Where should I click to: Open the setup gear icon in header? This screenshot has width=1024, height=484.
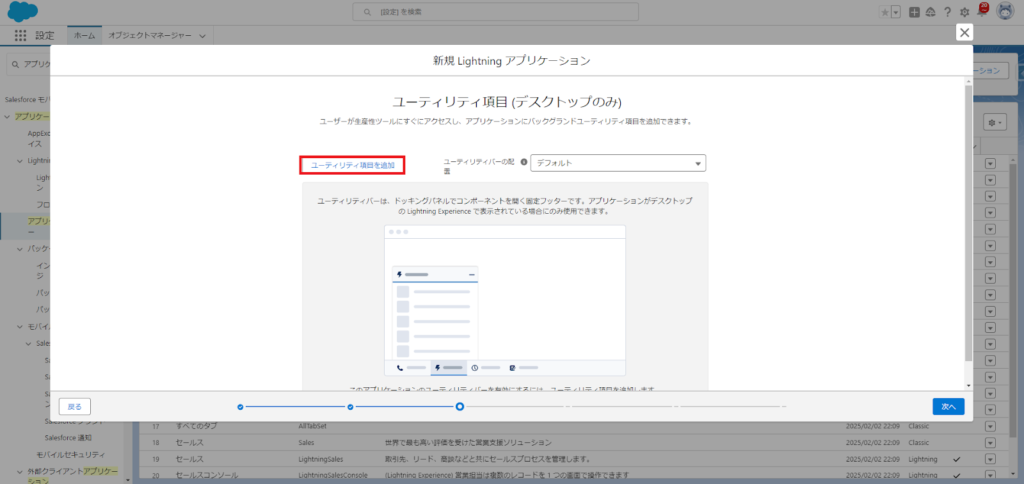point(964,12)
